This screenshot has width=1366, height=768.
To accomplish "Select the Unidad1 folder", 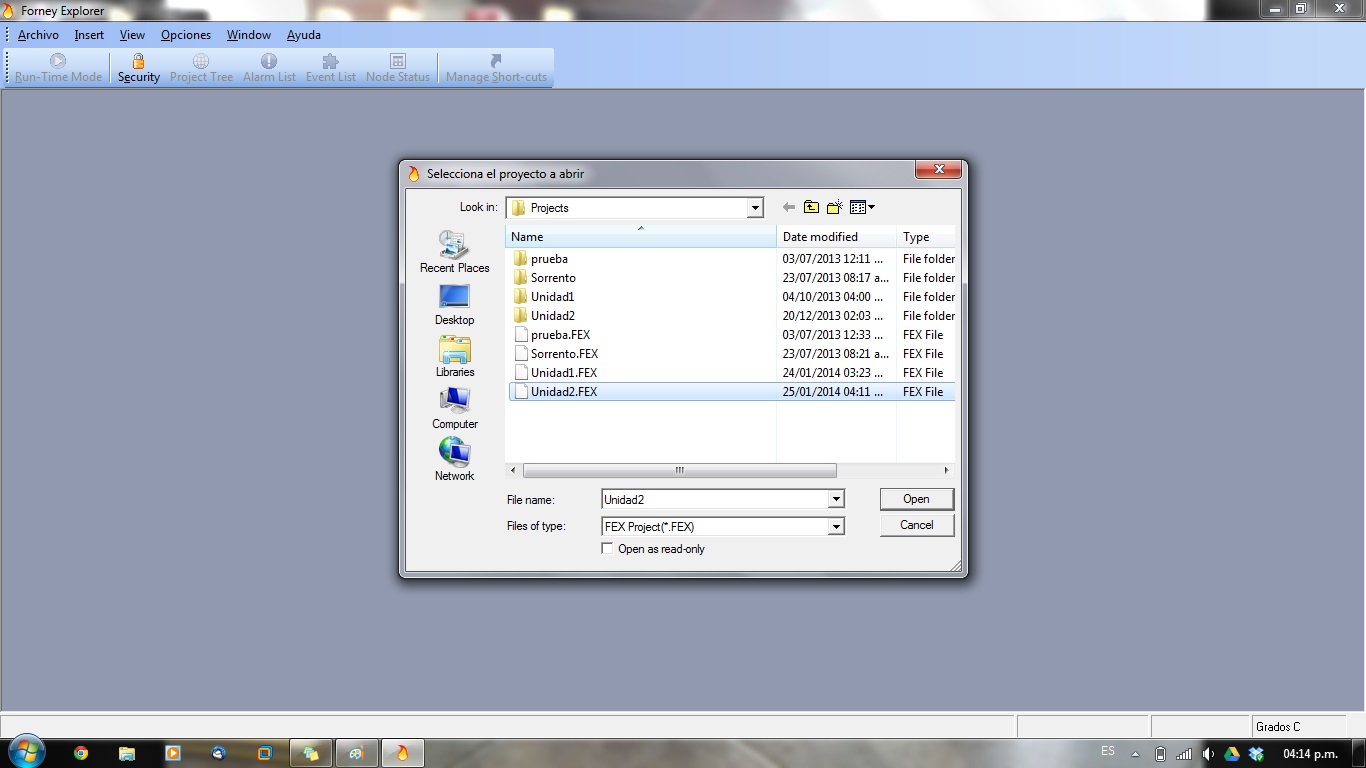I will [x=552, y=297].
